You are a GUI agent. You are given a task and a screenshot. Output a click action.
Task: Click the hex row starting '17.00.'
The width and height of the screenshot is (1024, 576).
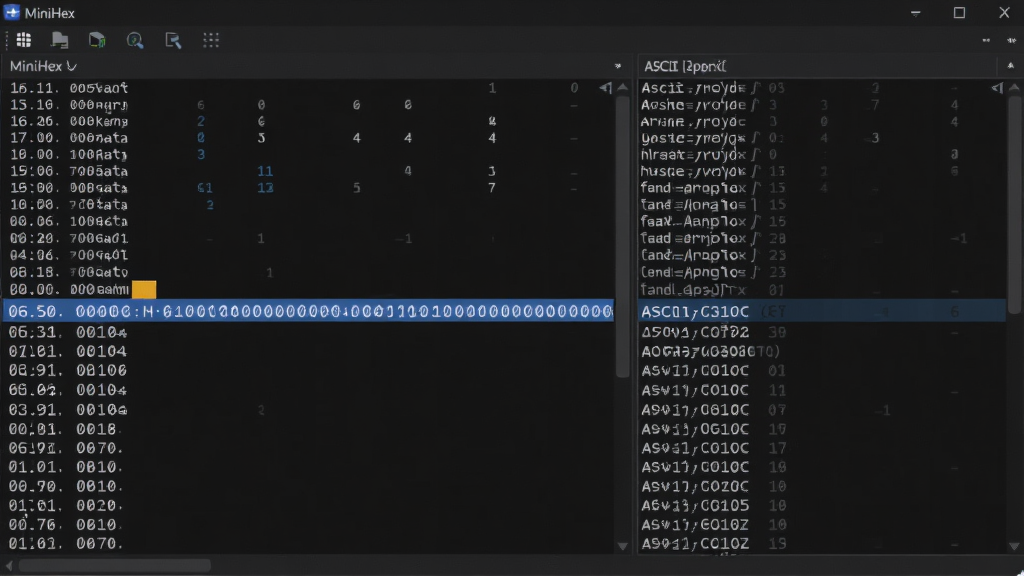pos(308,138)
